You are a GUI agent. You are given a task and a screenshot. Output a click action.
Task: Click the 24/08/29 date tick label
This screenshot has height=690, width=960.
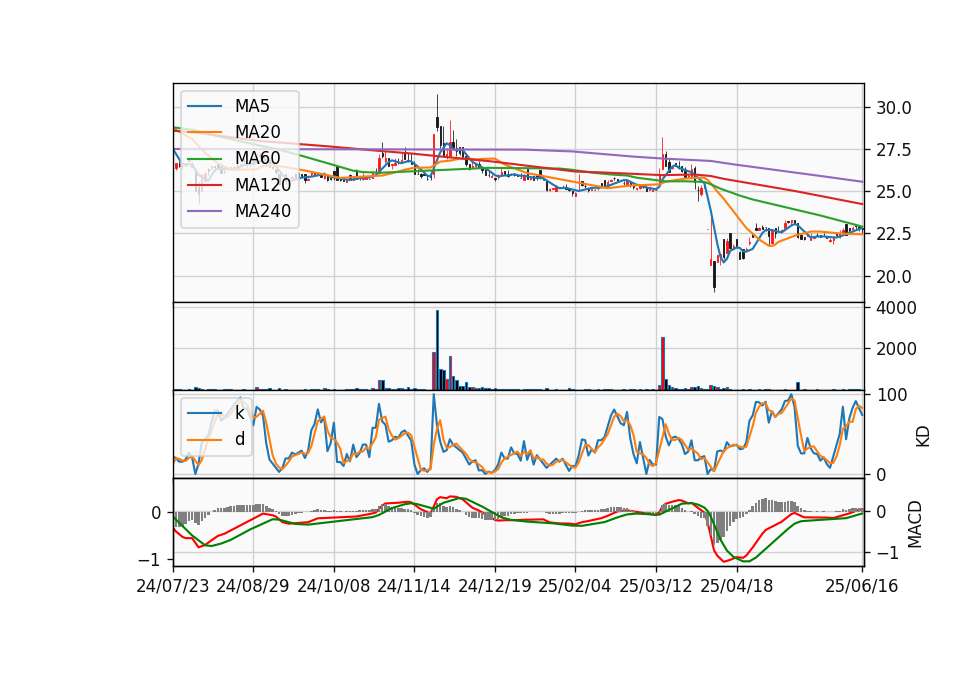click(x=253, y=586)
